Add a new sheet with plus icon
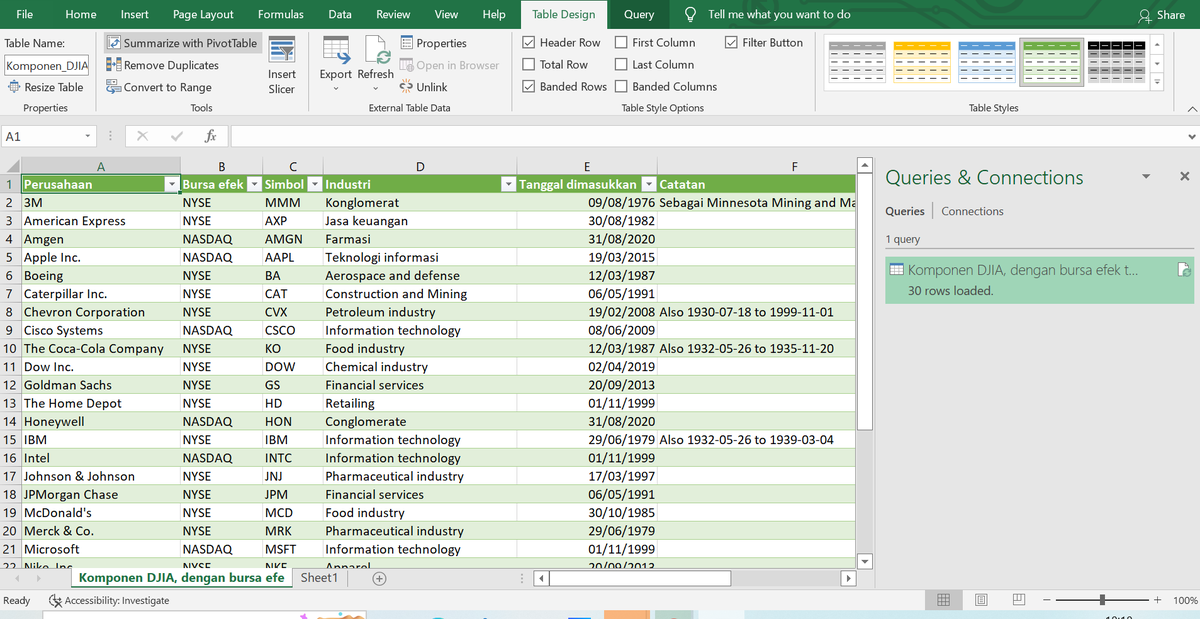This screenshot has height=619, width=1200. pyautogui.click(x=379, y=578)
